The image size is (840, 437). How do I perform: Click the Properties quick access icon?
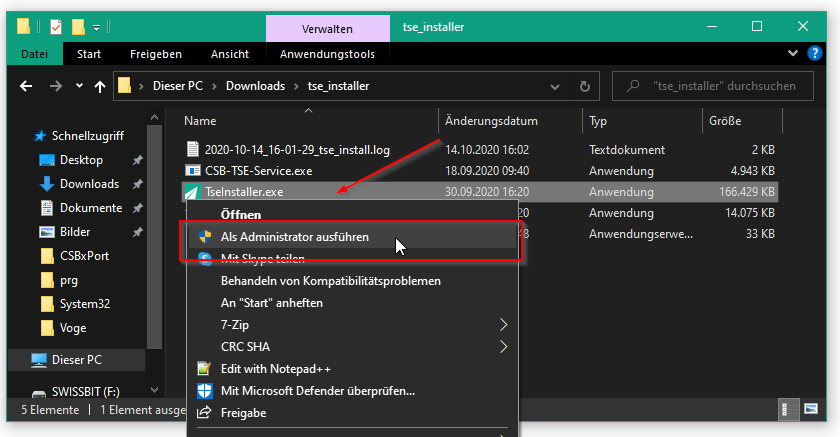[56, 26]
